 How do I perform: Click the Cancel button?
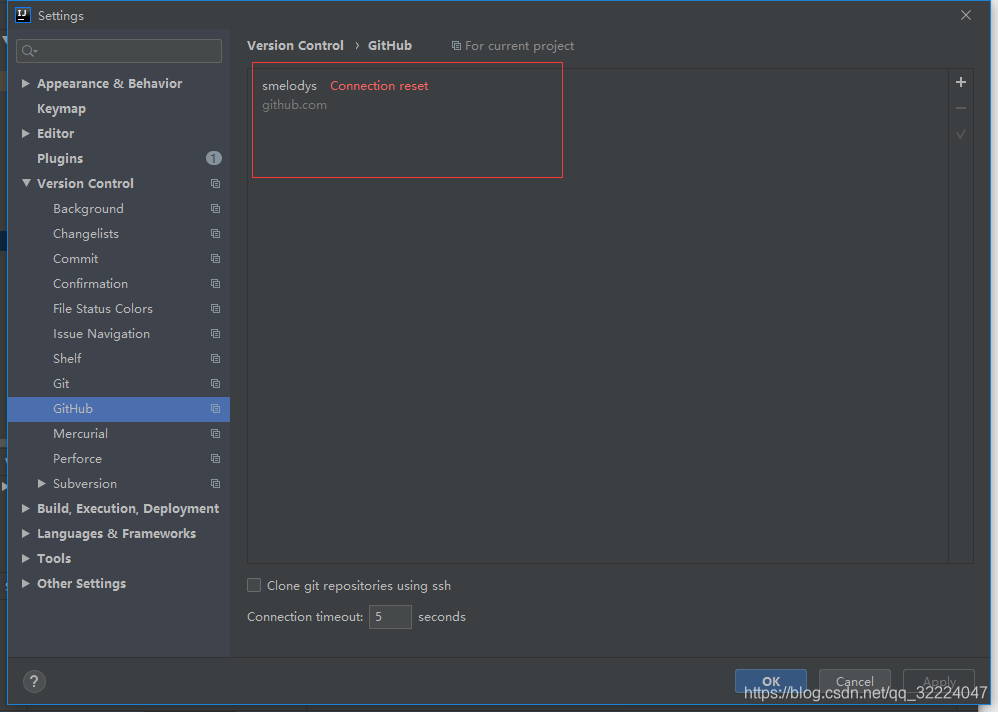point(854,681)
